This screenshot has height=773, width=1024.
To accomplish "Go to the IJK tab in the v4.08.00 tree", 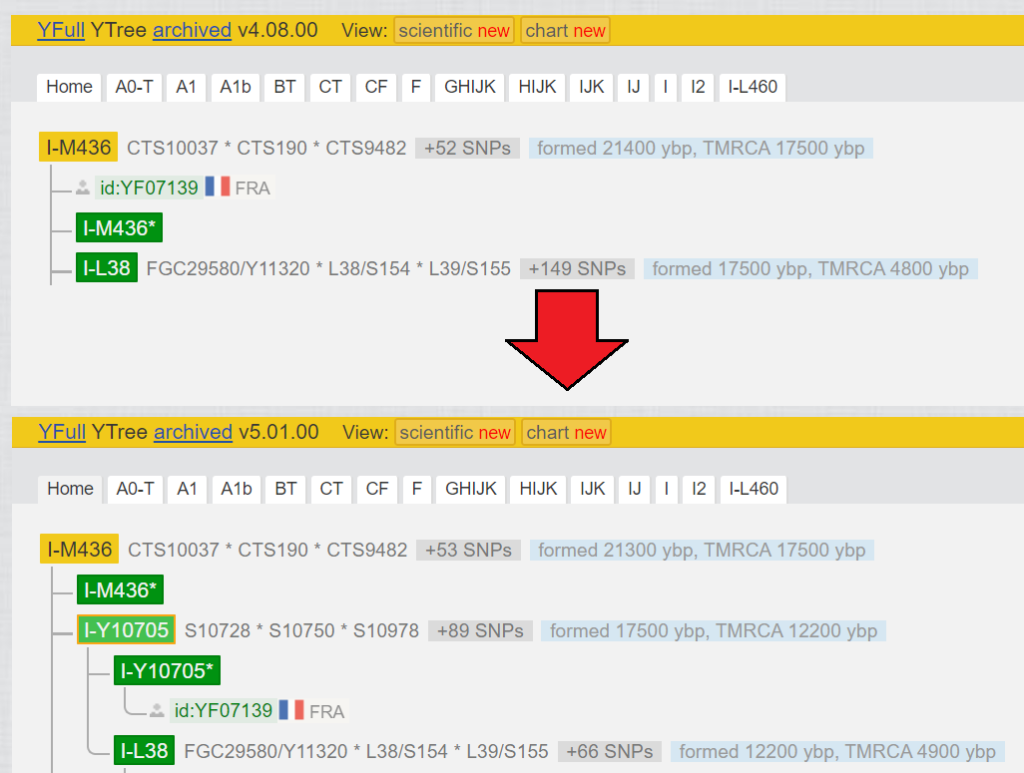I will (592, 87).
